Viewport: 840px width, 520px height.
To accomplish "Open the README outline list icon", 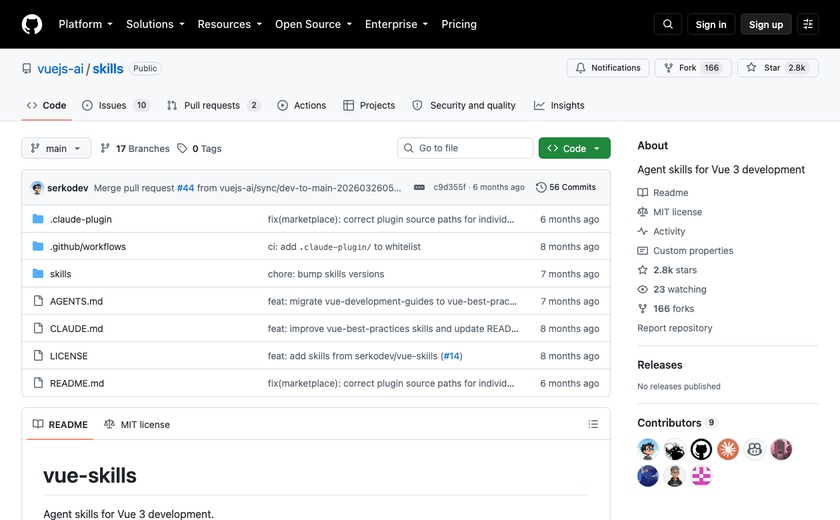I will point(593,424).
